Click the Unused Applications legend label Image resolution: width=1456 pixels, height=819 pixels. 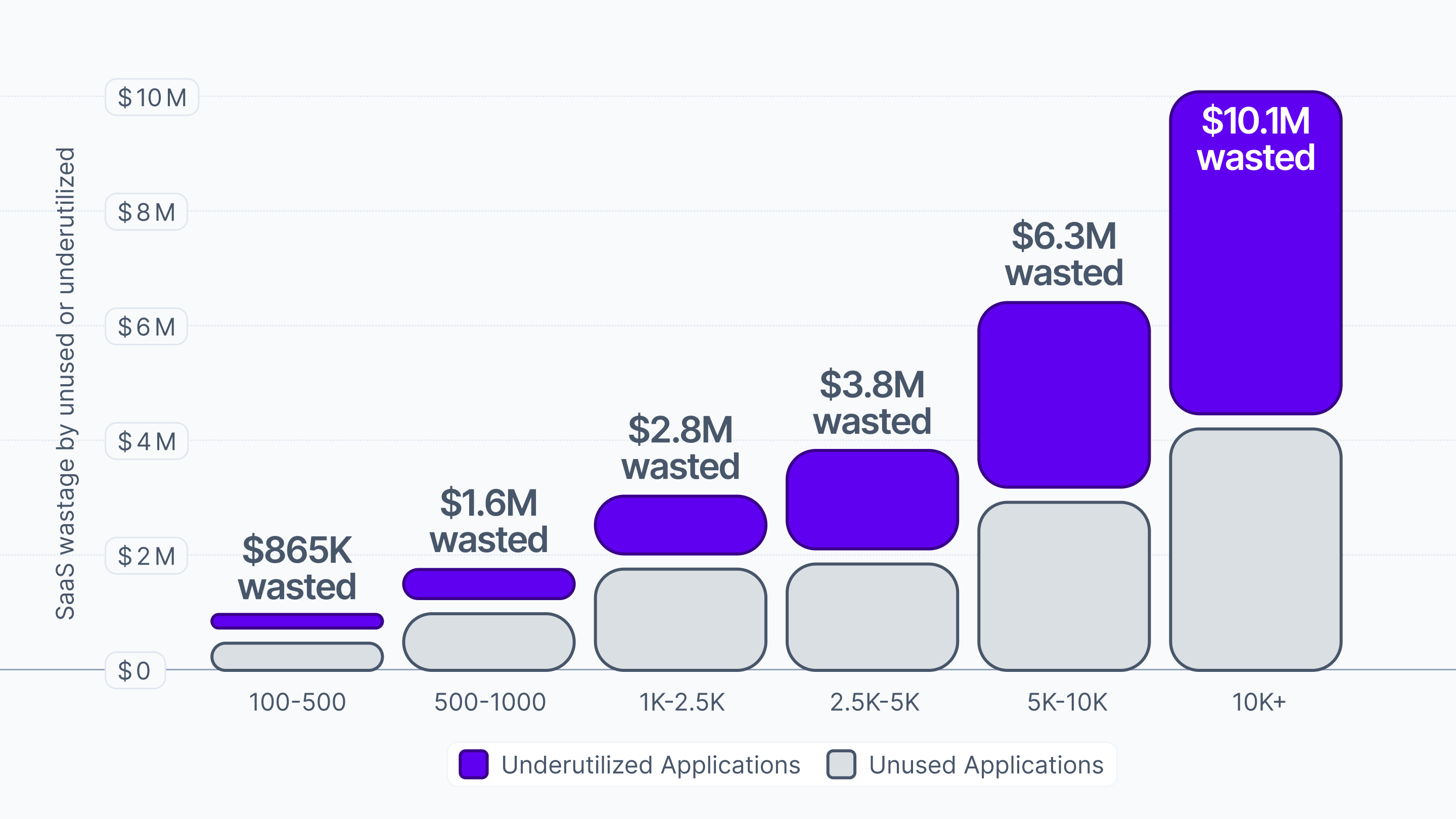coord(986,765)
